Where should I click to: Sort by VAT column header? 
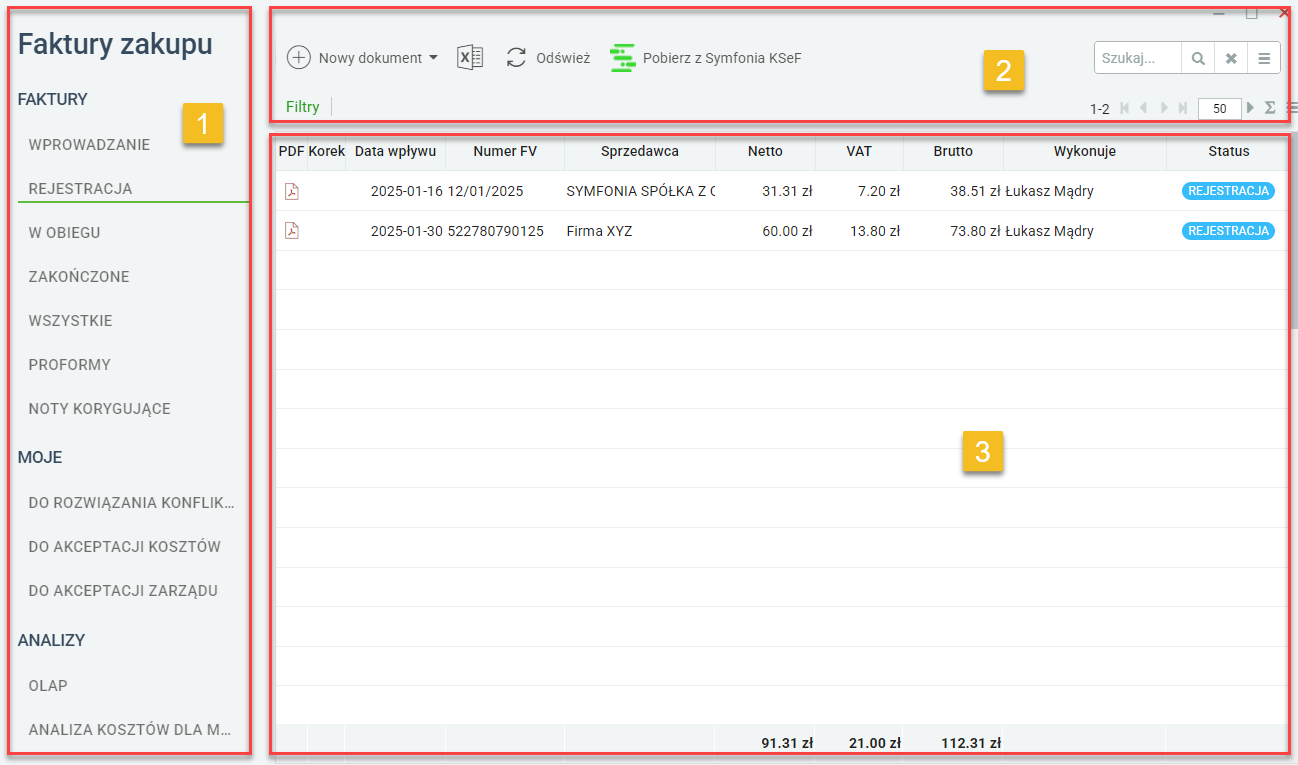[x=859, y=151]
